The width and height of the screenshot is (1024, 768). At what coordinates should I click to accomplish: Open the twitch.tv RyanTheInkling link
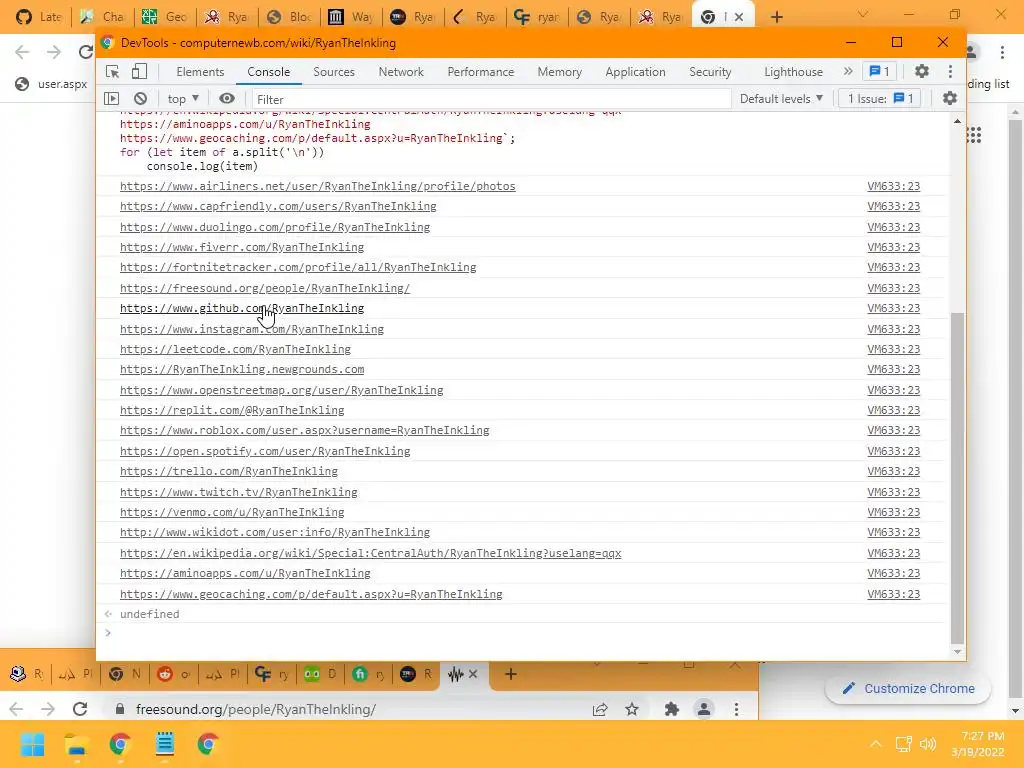click(239, 492)
